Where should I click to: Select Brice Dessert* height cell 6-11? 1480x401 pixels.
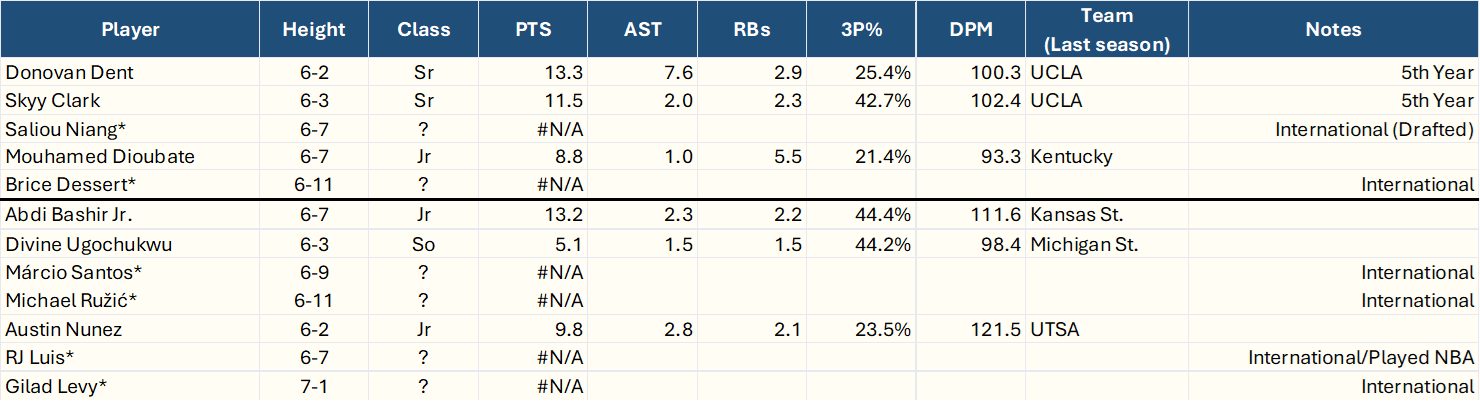pos(314,185)
